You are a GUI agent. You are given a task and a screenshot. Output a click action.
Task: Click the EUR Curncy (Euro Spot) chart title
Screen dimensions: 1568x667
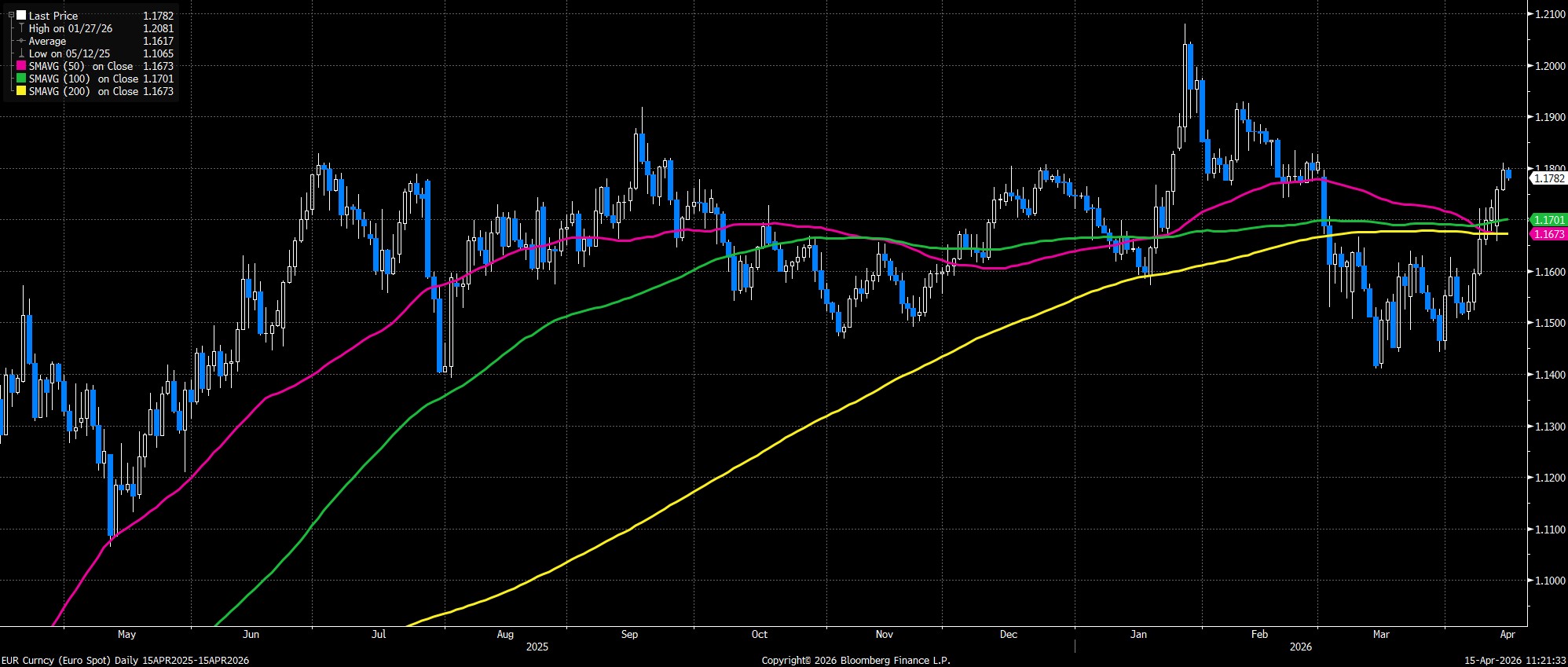(x=126, y=661)
